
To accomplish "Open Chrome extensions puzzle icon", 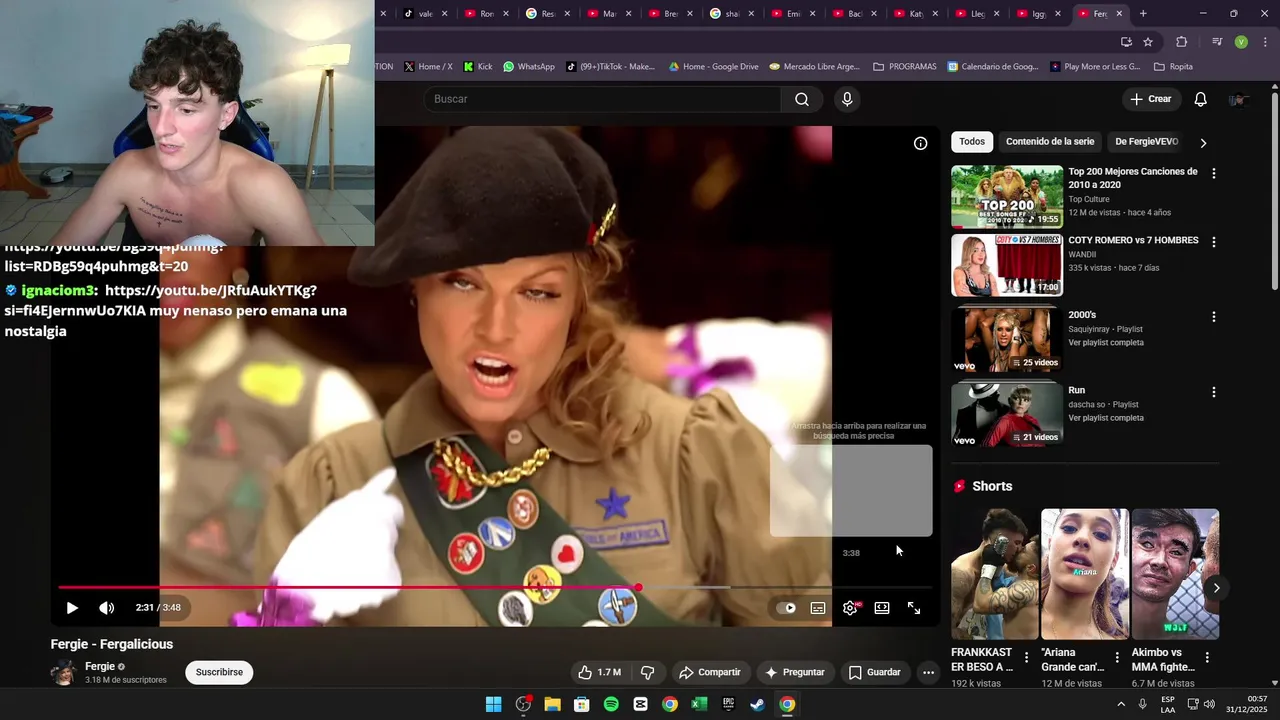I will pyautogui.click(x=1182, y=42).
